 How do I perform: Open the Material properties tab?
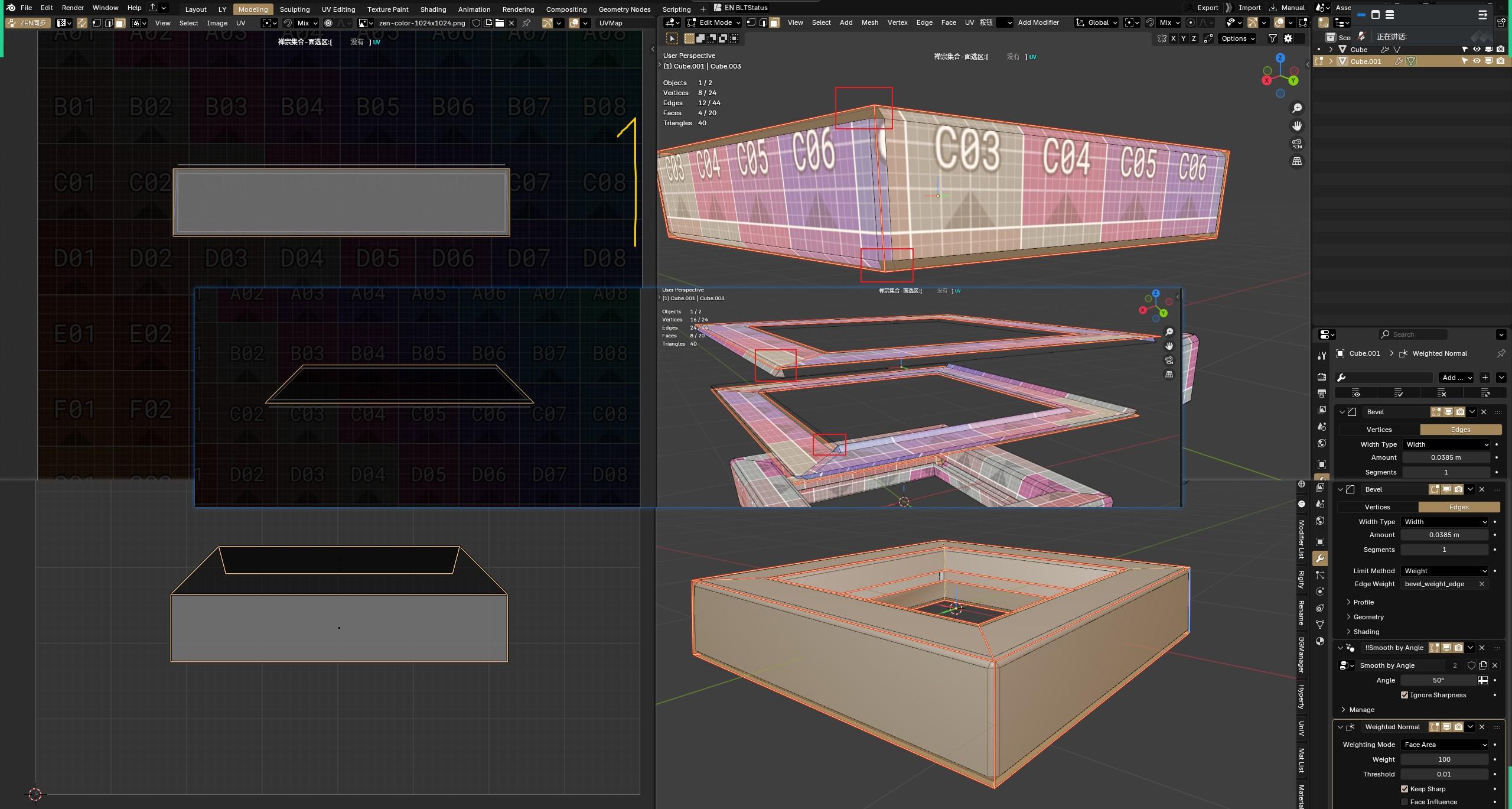click(1320, 641)
